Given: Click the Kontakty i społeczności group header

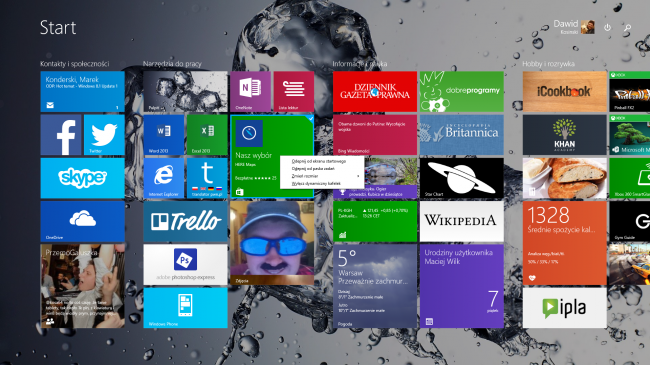Looking at the screenshot, I should [x=75, y=64].
